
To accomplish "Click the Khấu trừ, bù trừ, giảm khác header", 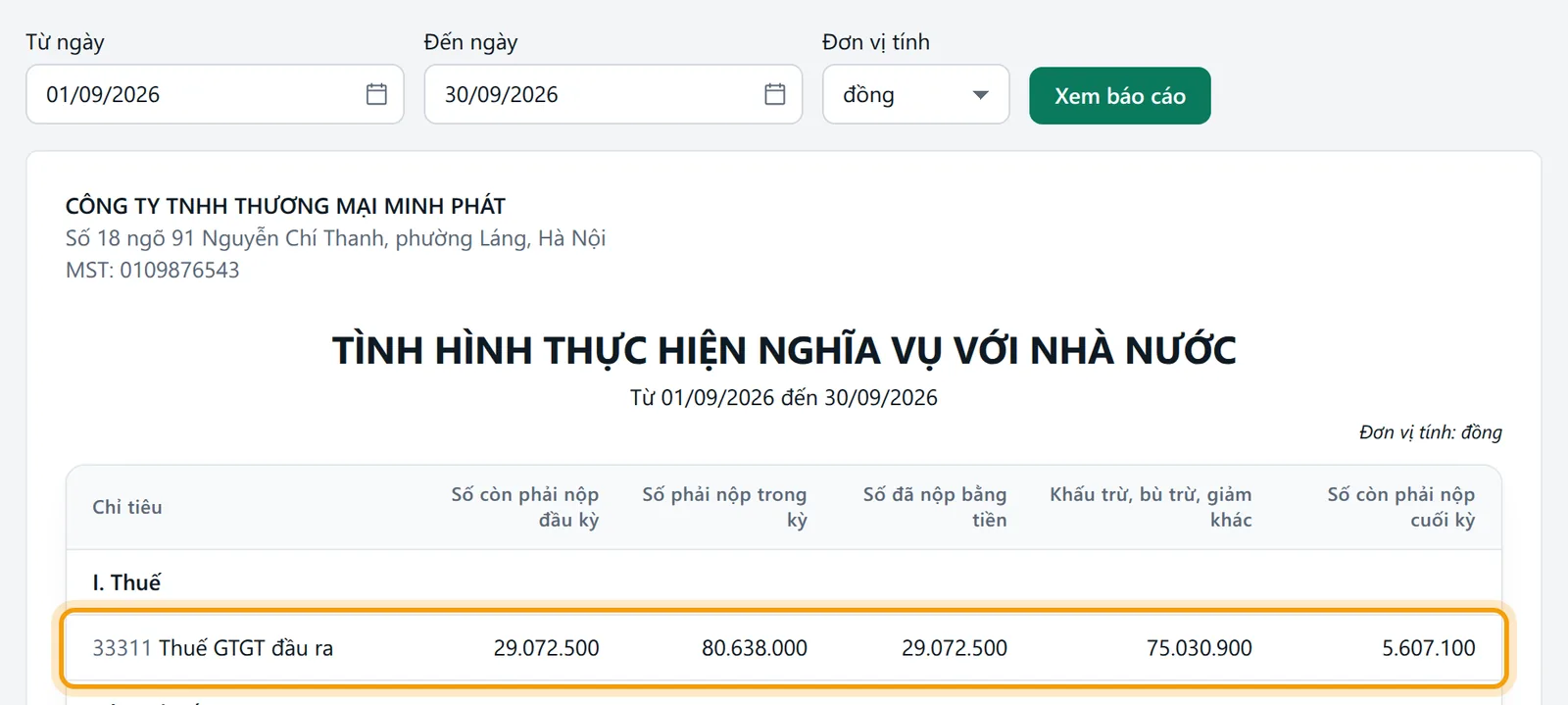I will (1151, 507).
